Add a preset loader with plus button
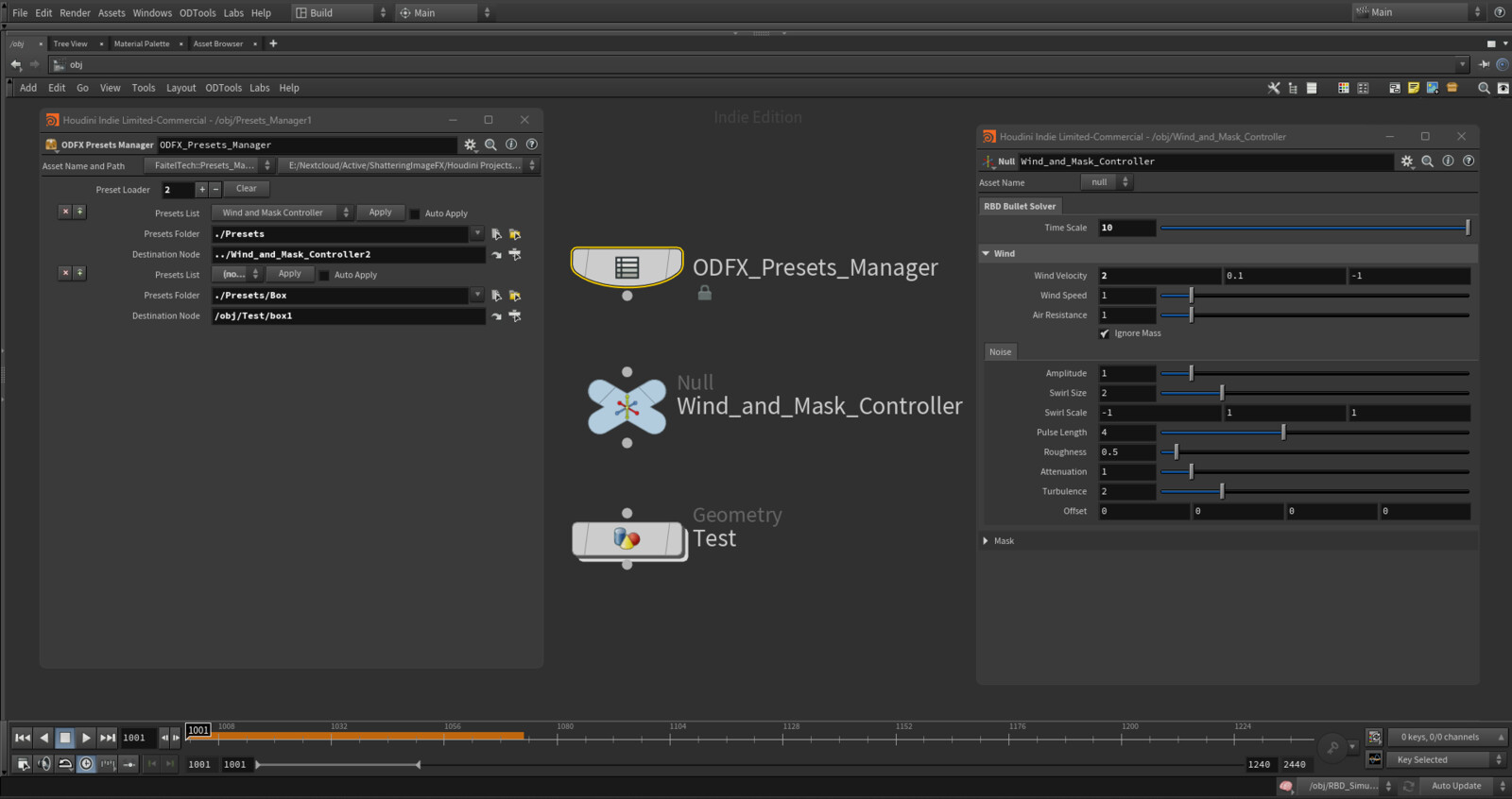 [x=201, y=190]
